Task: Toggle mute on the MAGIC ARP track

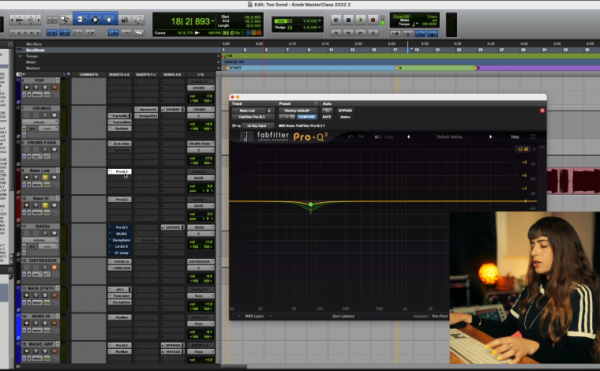Action: coord(54,351)
